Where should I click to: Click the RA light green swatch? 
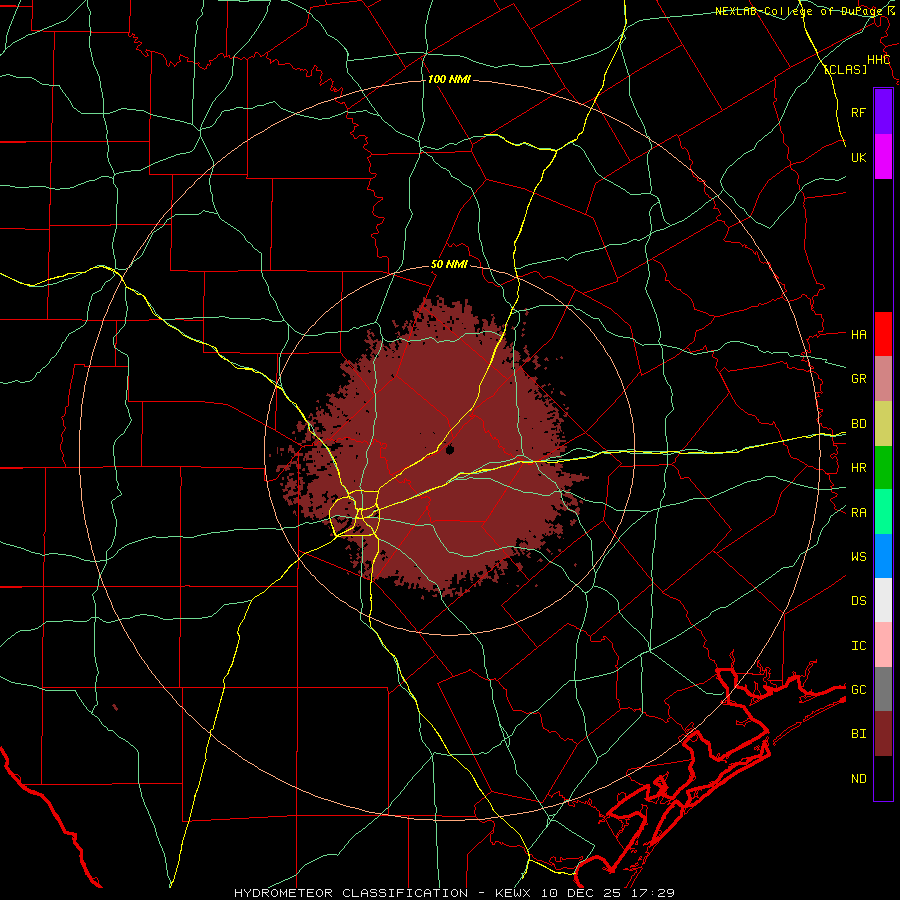[x=883, y=512]
